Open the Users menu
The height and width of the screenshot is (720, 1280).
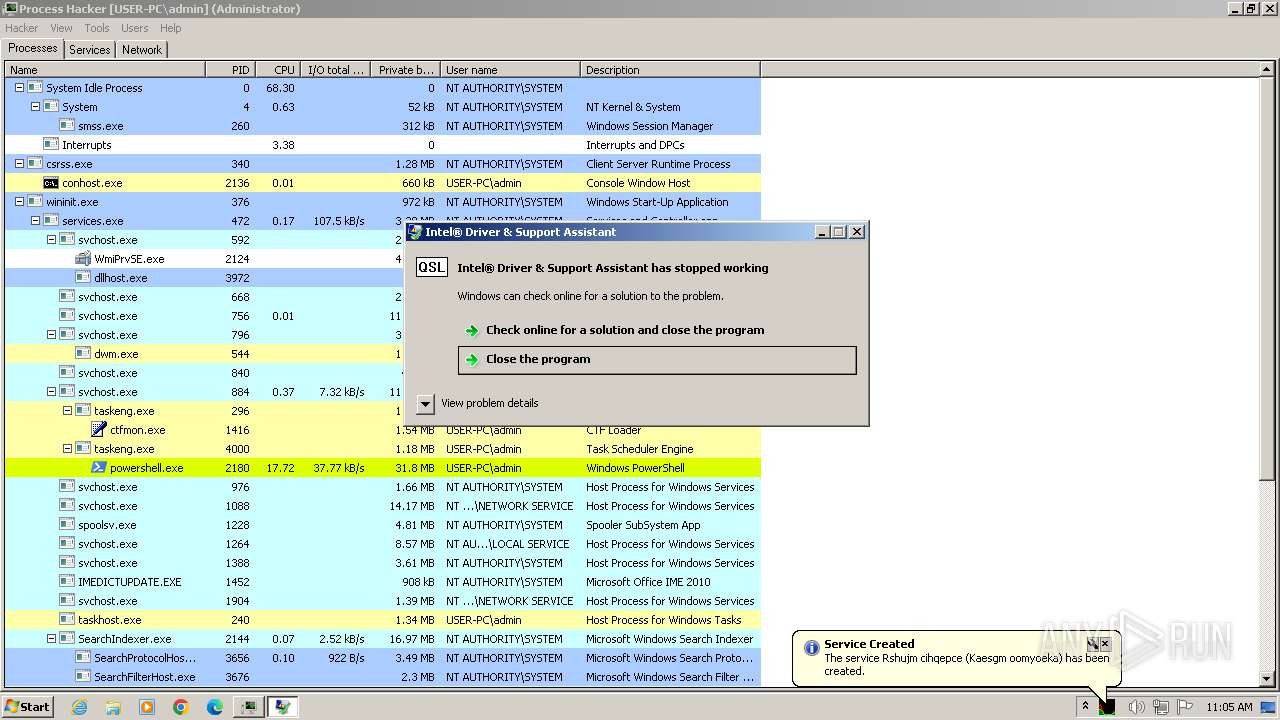coord(135,28)
